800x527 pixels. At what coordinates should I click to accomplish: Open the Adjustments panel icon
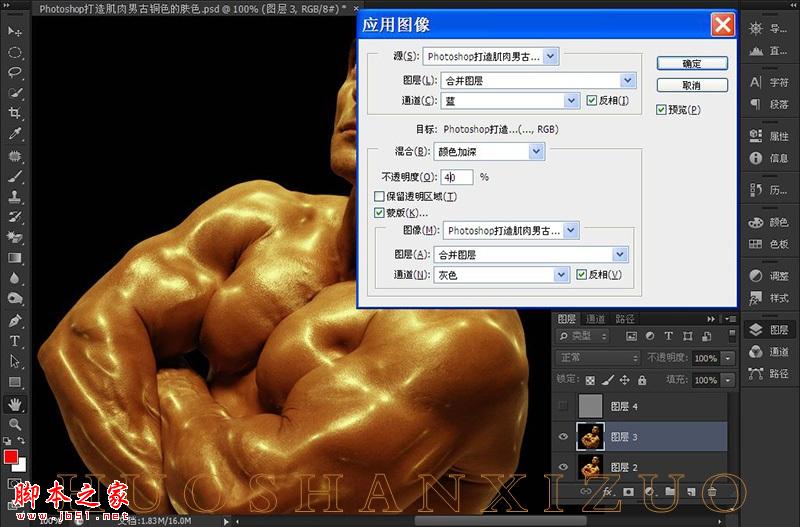pyautogui.click(x=756, y=276)
